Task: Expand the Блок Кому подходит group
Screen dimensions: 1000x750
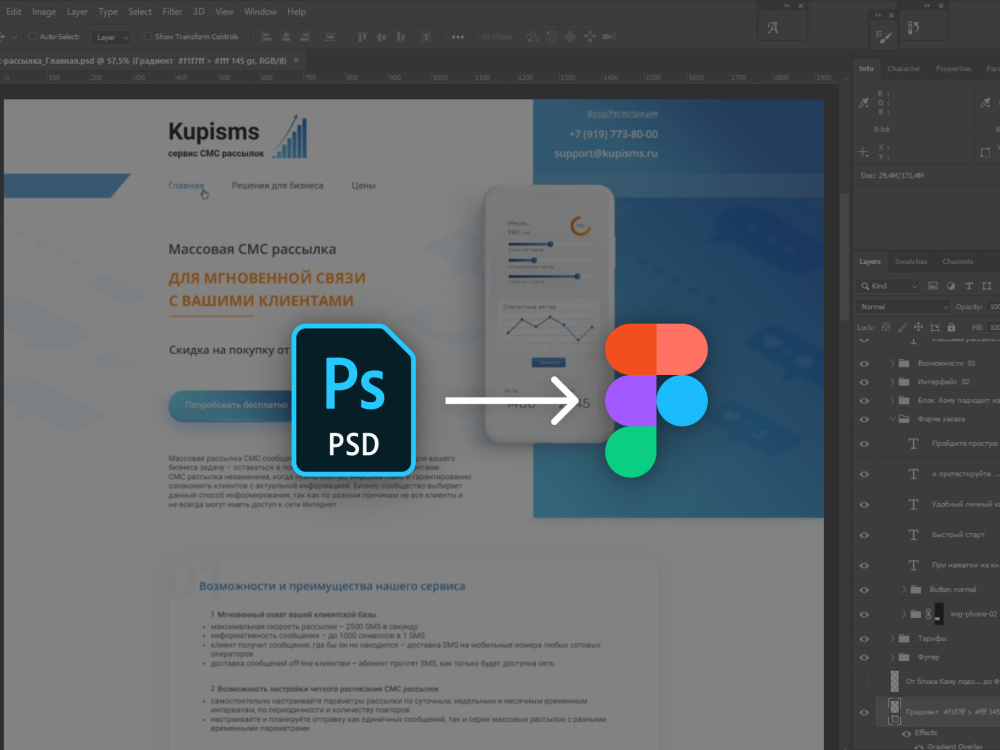Action: coord(892,401)
